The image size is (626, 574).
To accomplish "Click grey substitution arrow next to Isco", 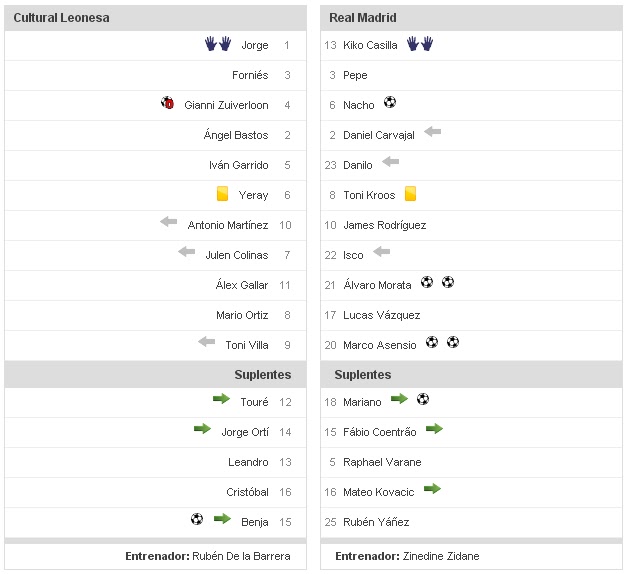I will [x=381, y=252].
